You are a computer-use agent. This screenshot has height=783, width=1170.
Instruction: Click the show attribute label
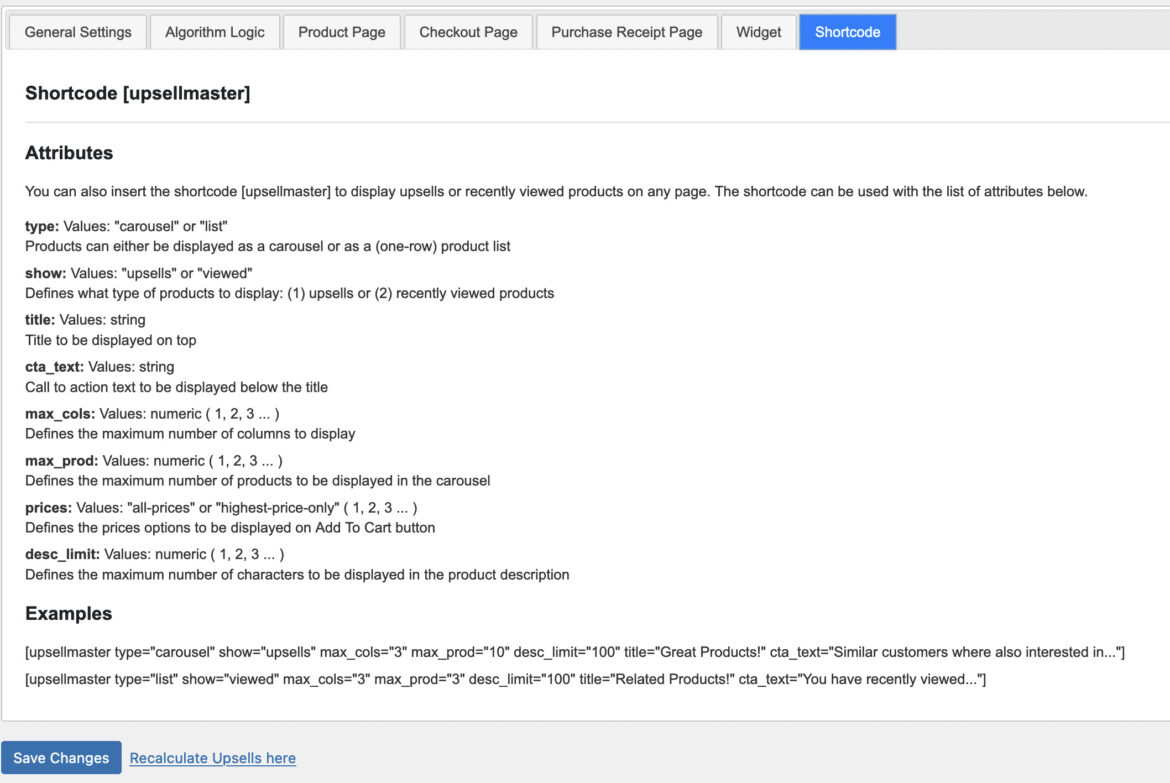pos(43,272)
